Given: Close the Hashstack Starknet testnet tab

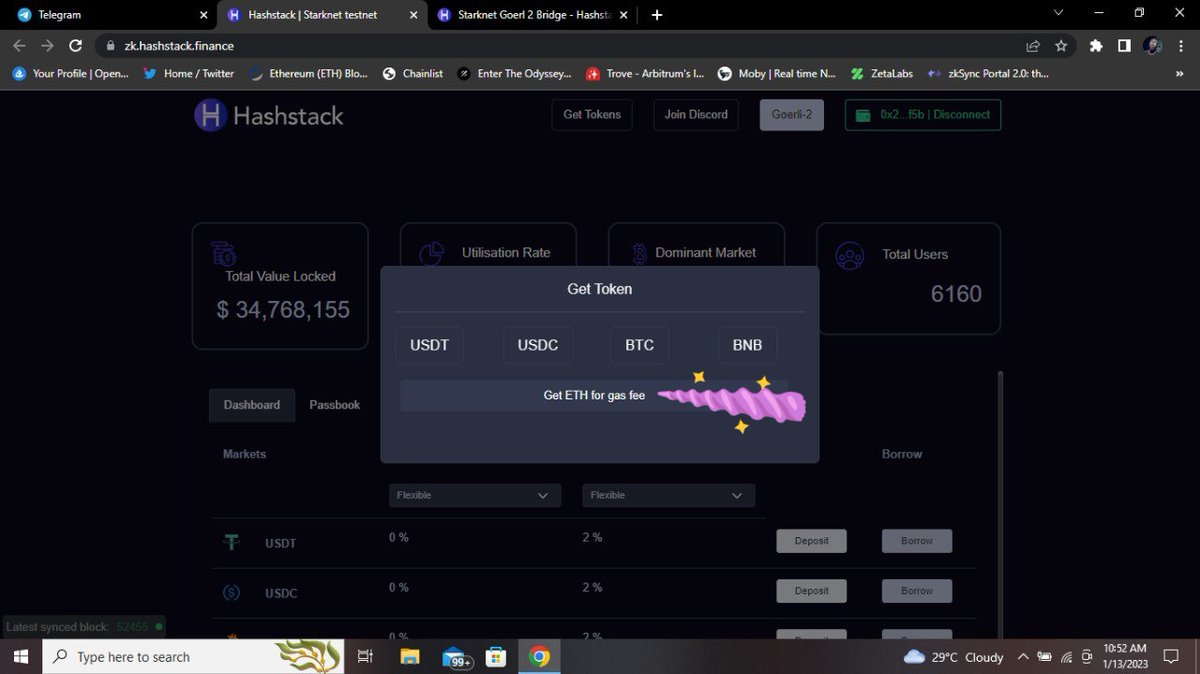Looking at the screenshot, I should pos(415,15).
